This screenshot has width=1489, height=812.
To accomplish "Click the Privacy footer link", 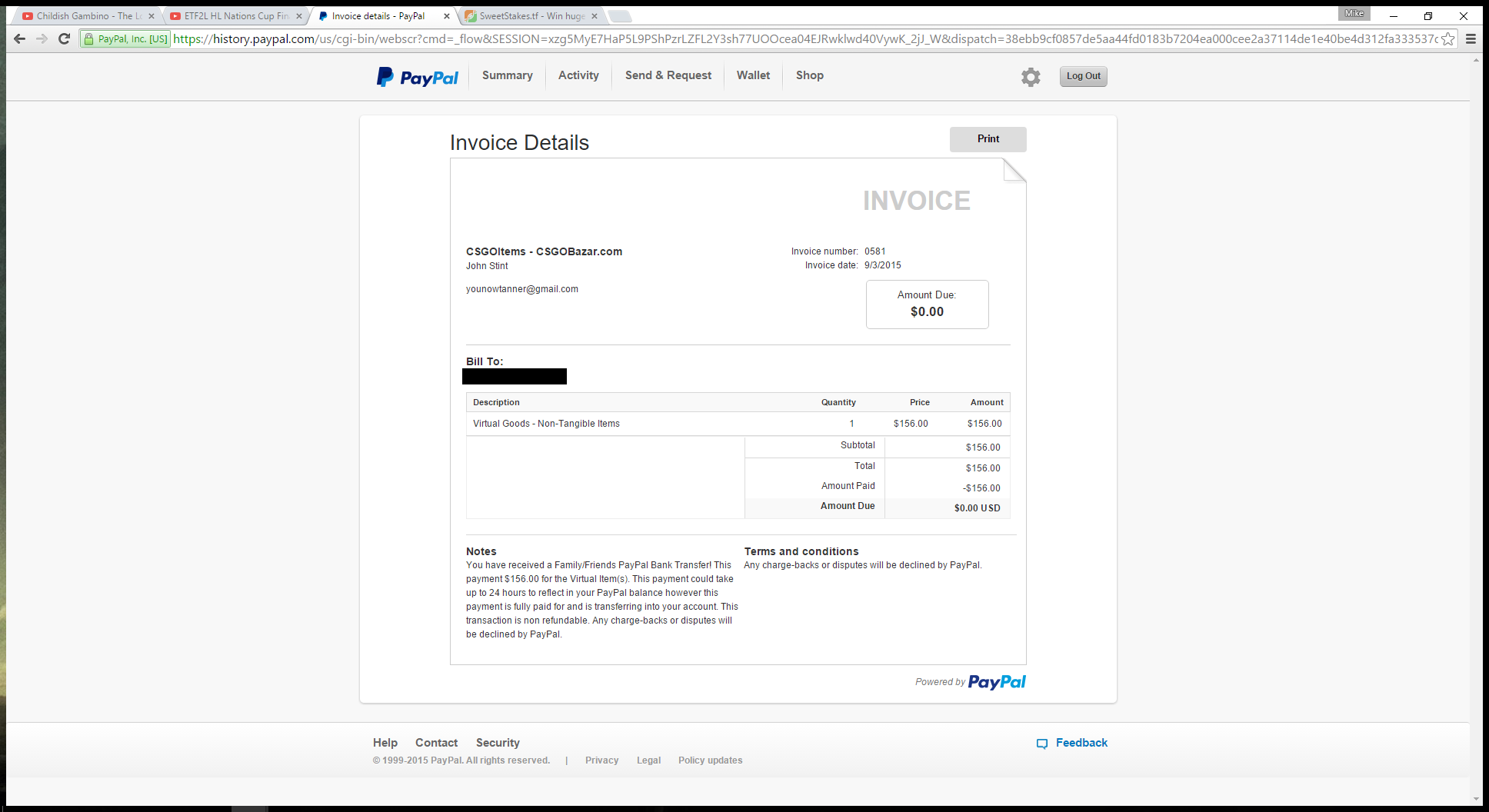I will 602,760.
